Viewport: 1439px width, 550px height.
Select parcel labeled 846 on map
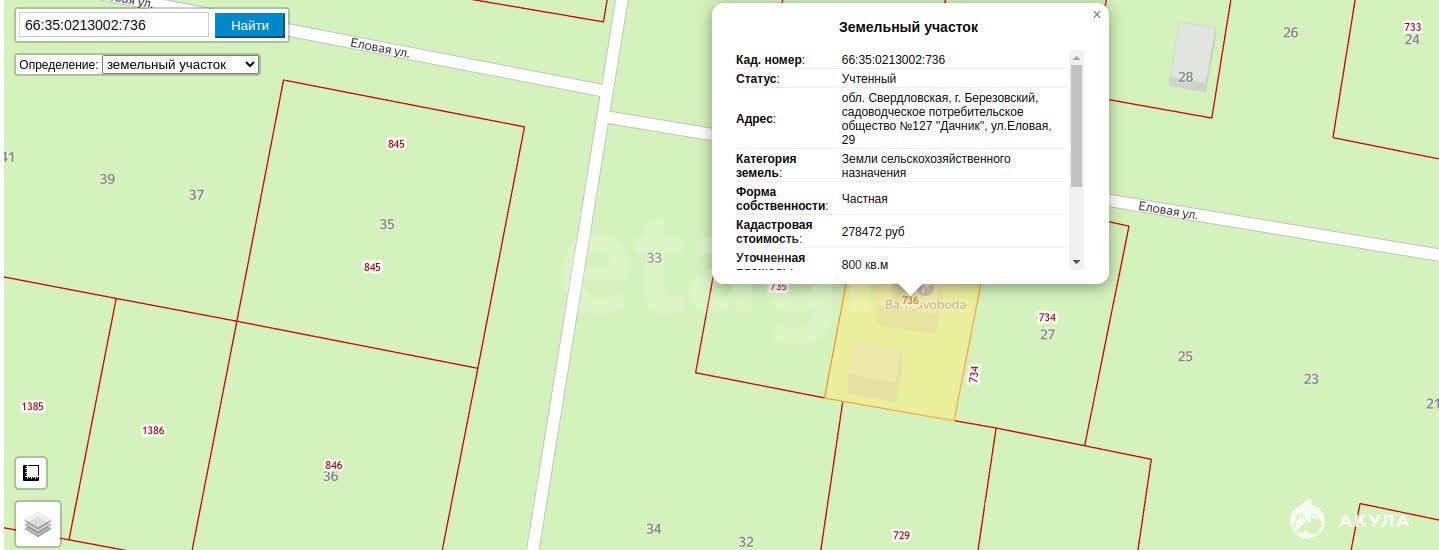[334, 465]
